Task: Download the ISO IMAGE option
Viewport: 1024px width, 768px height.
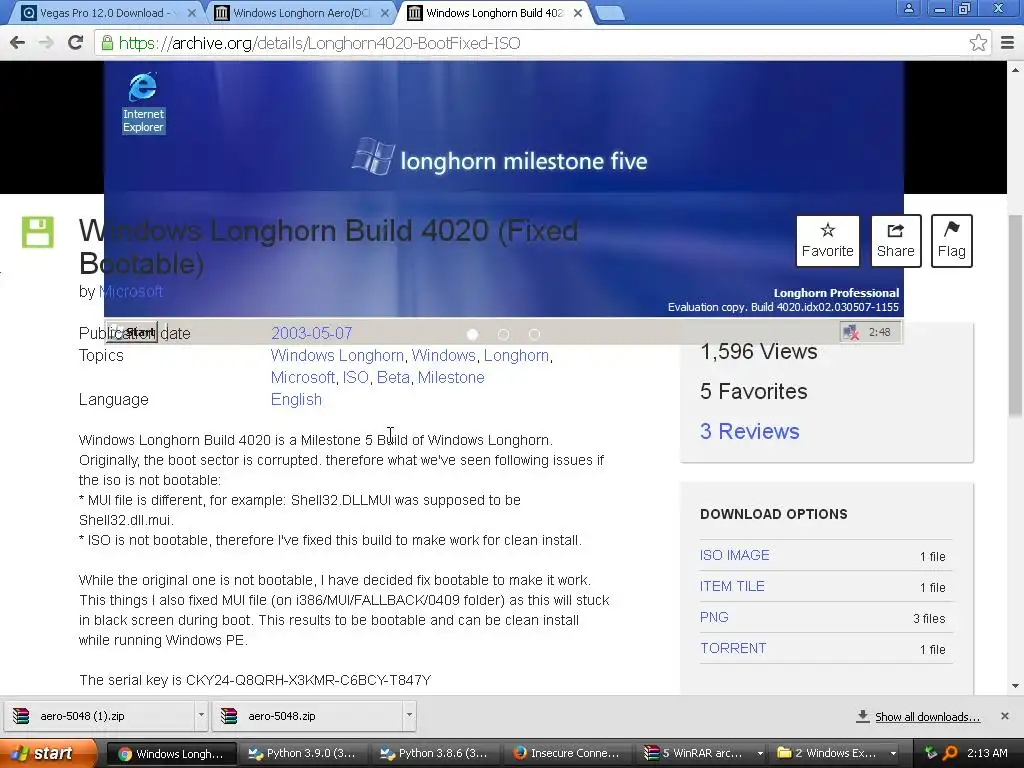Action: click(735, 555)
